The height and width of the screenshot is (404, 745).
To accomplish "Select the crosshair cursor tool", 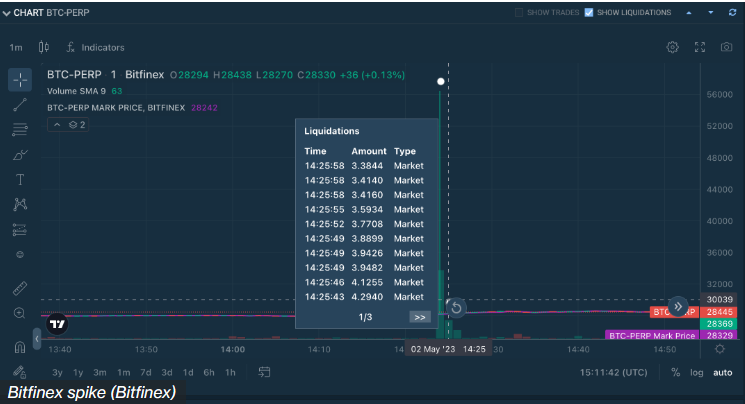I will point(20,80).
